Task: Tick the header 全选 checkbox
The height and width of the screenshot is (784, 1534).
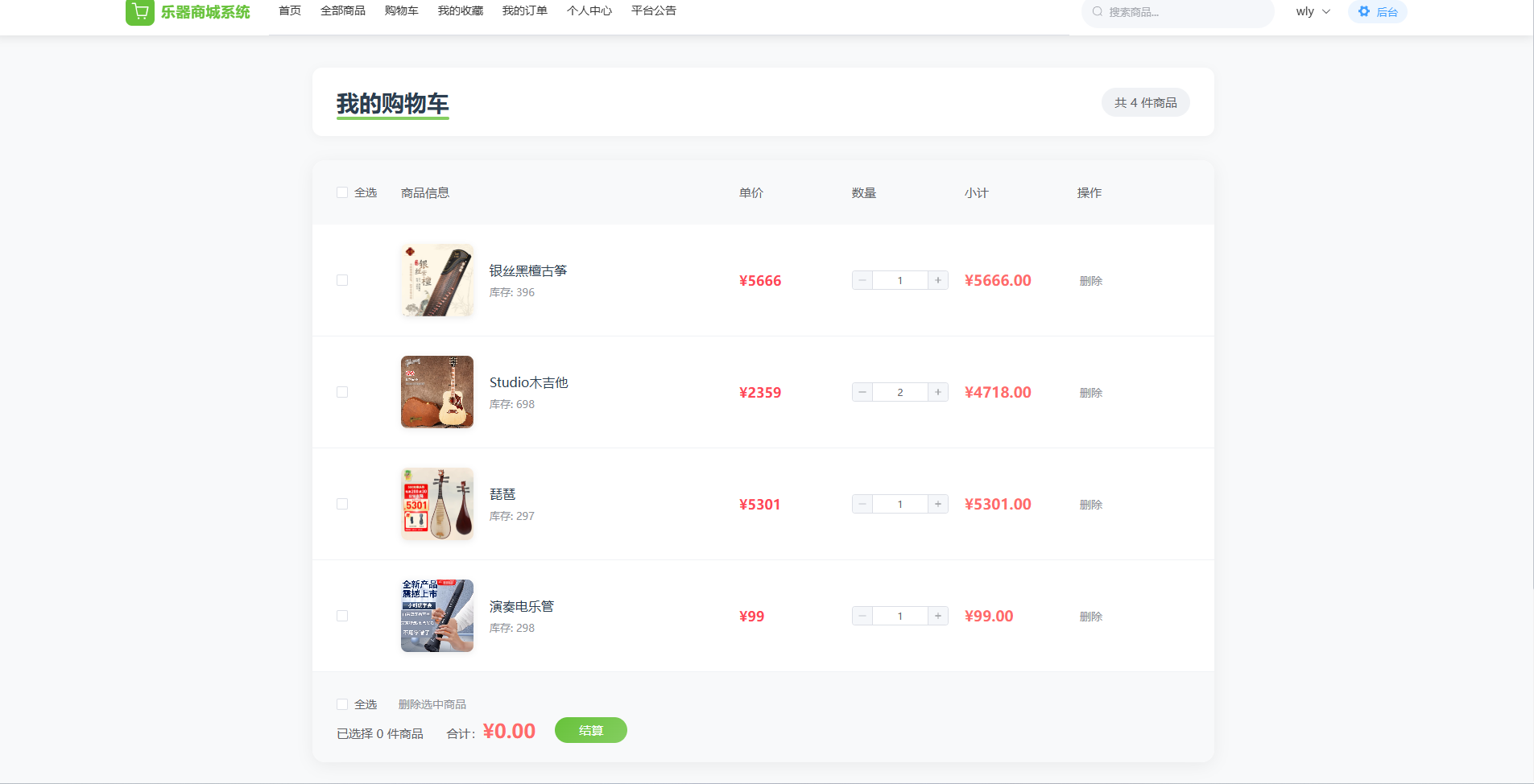Action: [342, 193]
